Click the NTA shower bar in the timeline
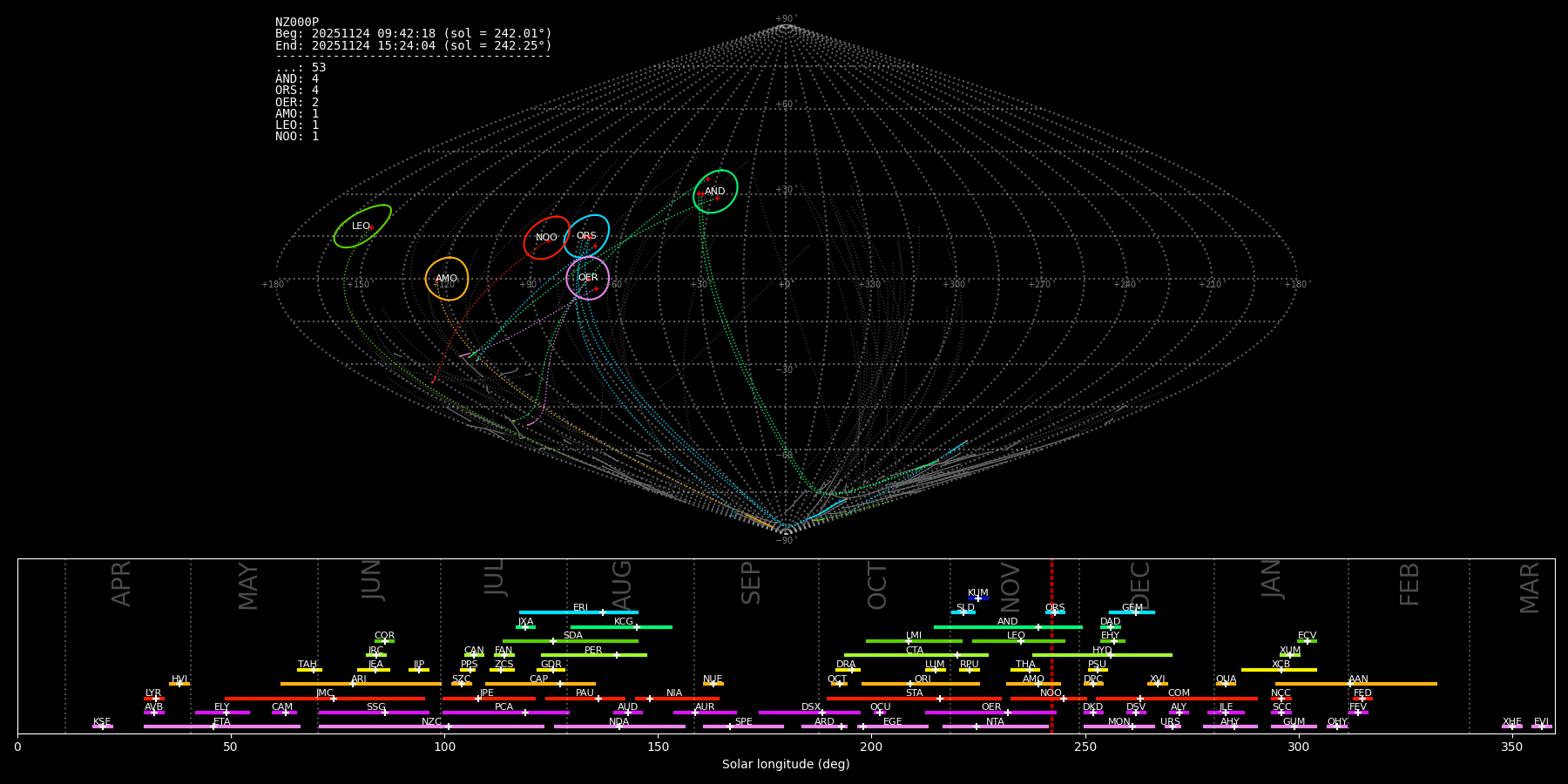 (x=996, y=727)
